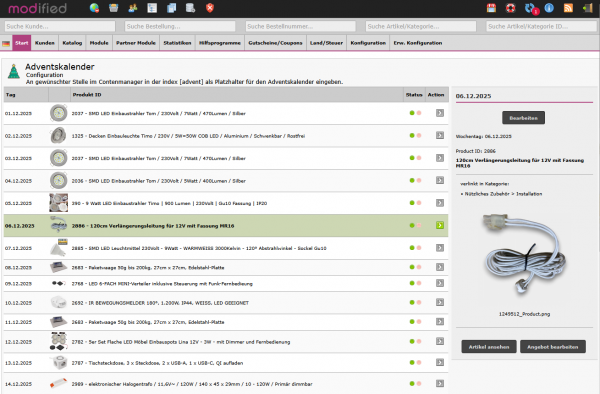Deactivate 04.12.2025 entry with red status dot
This screenshot has width=600, height=394.
(x=419, y=180)
